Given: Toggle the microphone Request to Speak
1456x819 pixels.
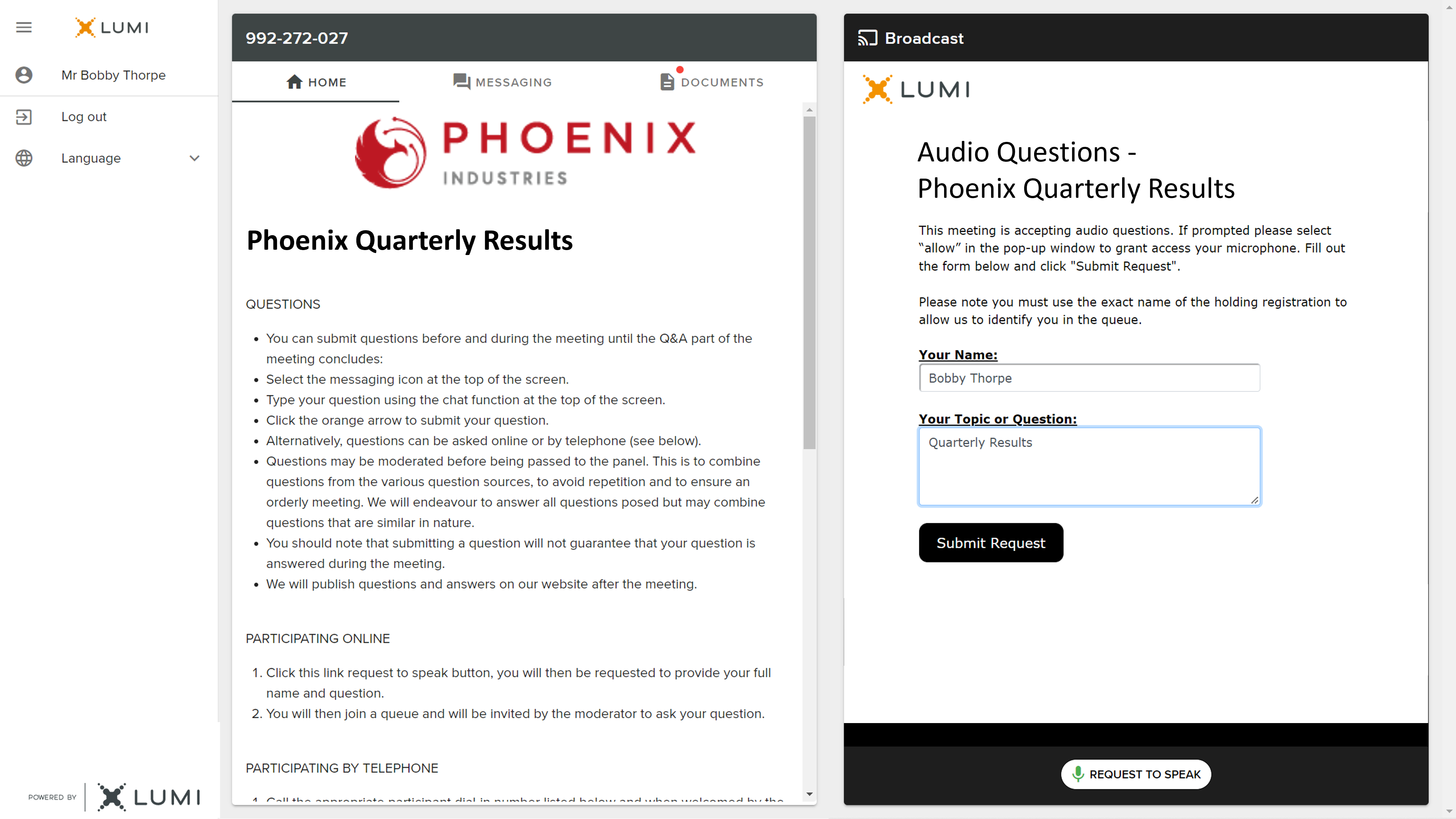Looking at the screenshot, I should click(1136, 774).
